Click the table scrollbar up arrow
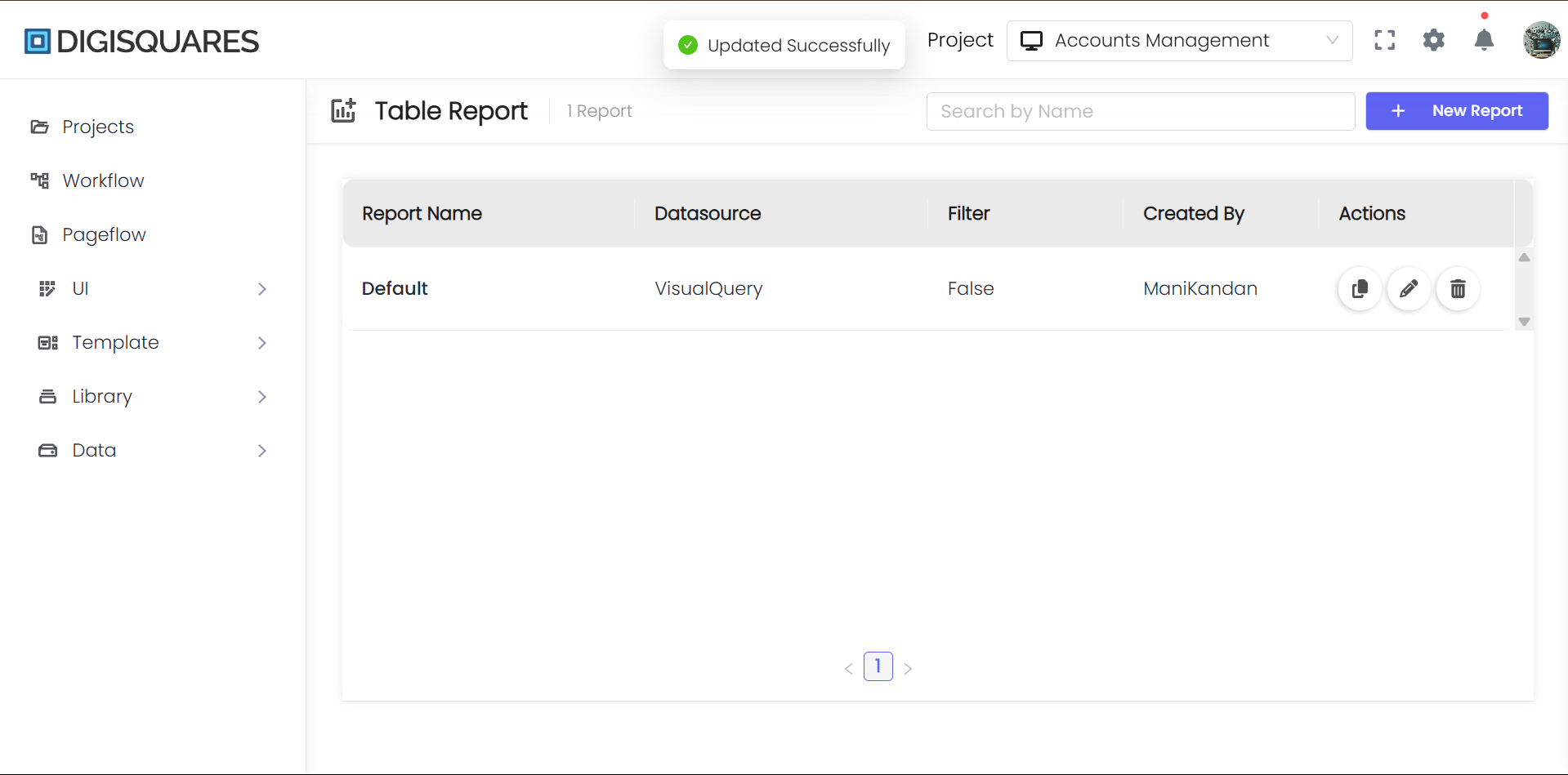 point(1524,257)
